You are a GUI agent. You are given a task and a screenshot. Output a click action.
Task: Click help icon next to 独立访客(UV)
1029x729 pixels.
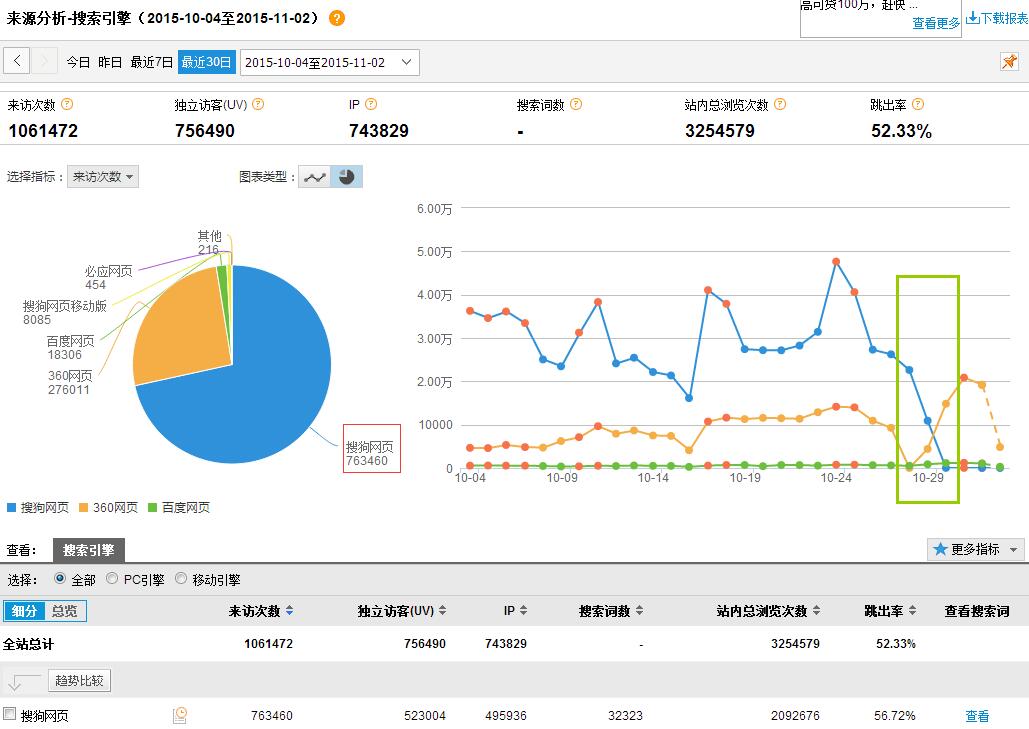[x=258, y=104]
